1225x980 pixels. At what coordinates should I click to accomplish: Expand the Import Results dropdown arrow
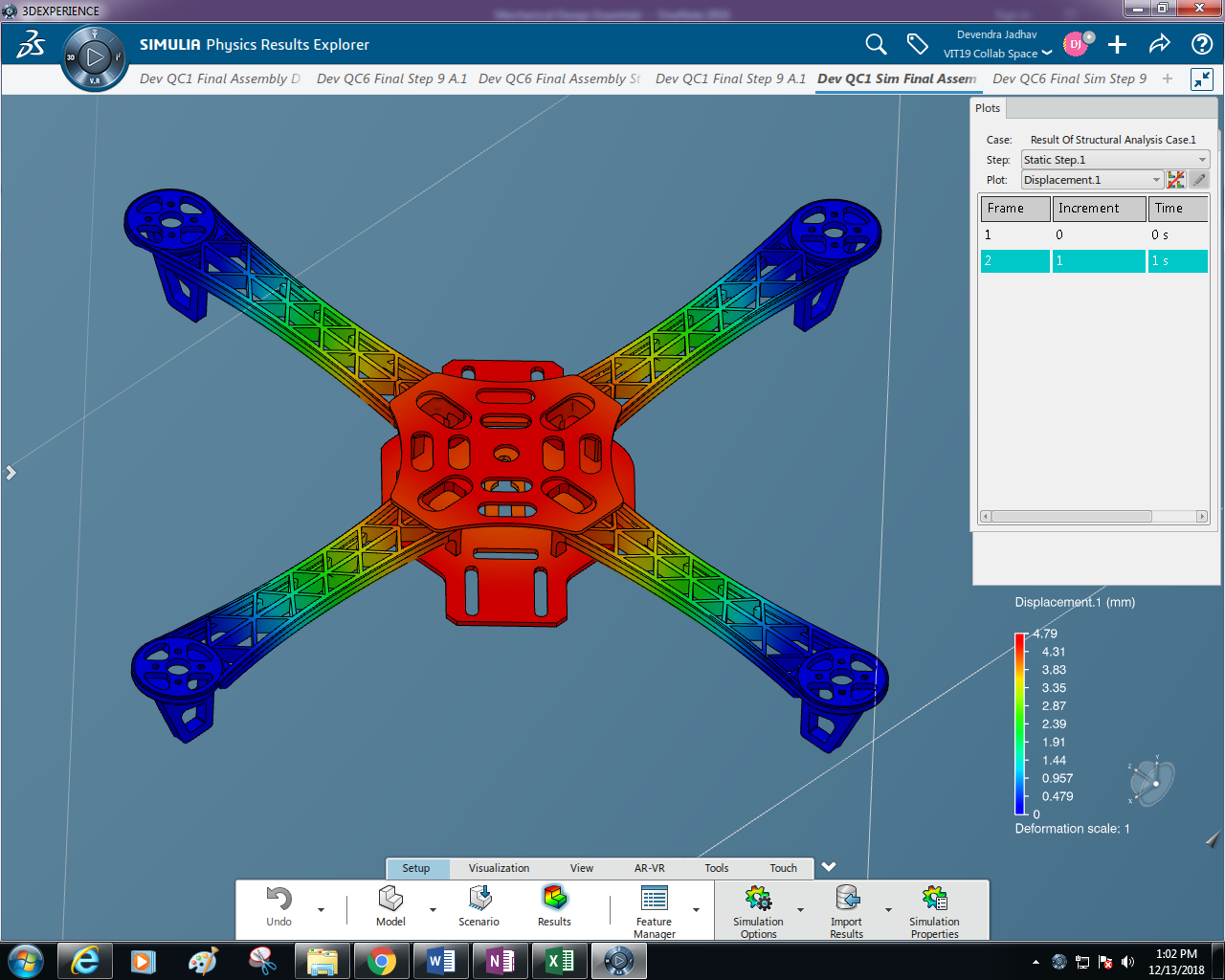(888, 910)
